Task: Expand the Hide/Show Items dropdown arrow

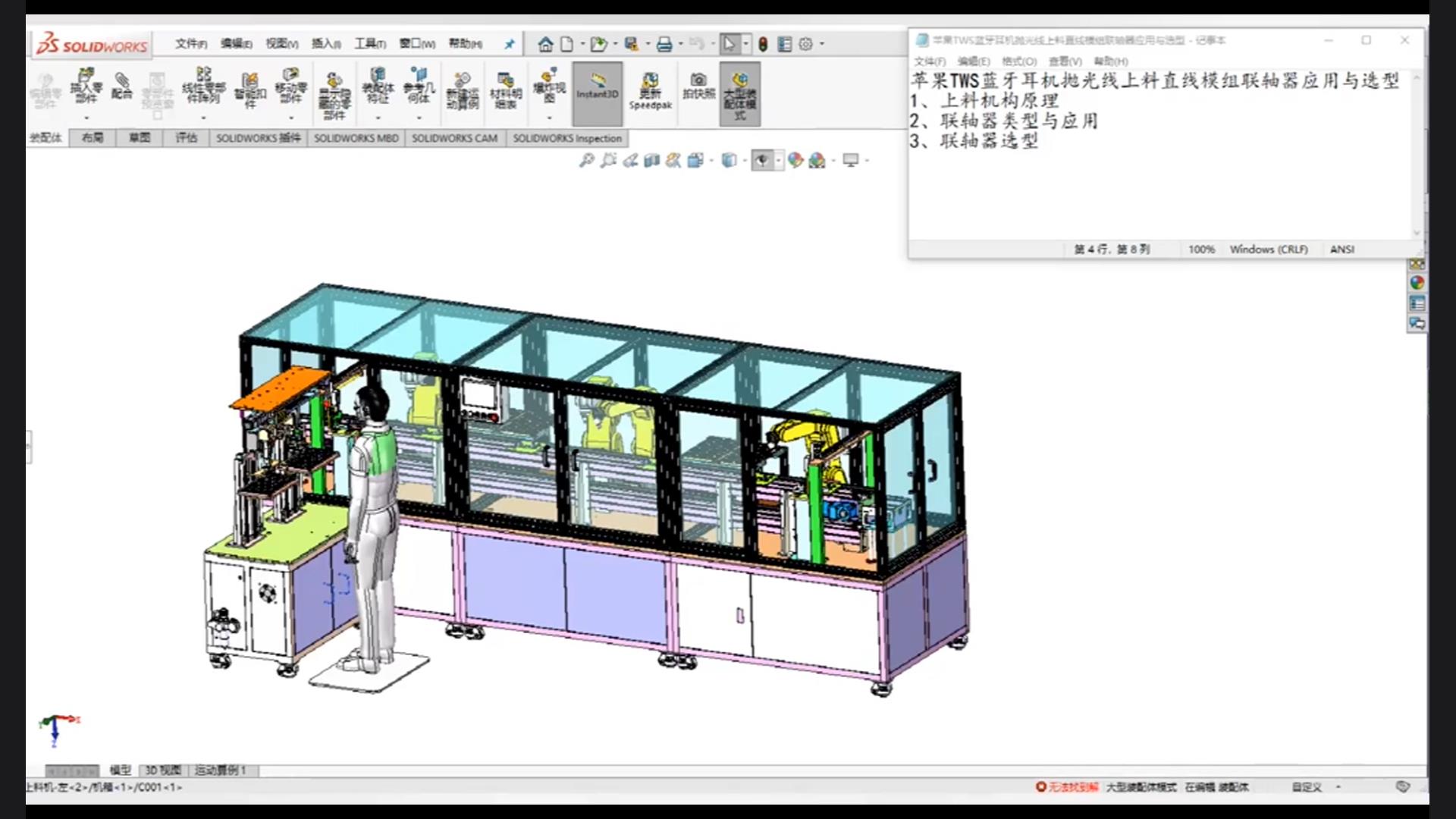Action: [x=778, y=160]
